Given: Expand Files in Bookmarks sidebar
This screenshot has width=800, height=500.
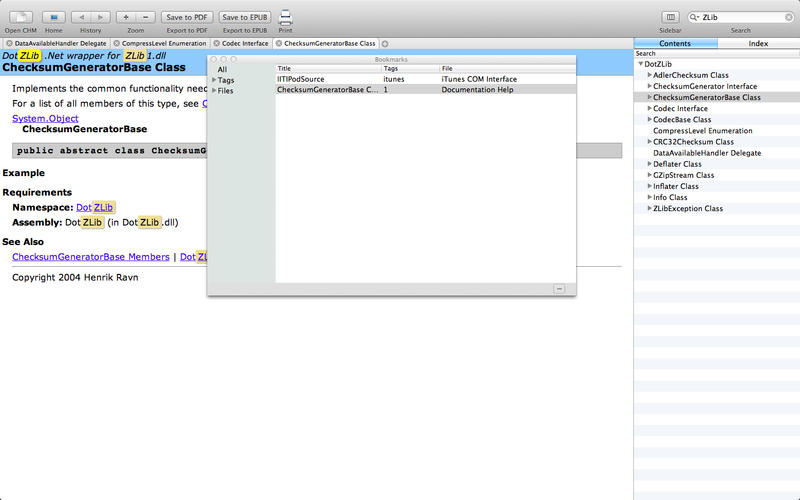Looking at the screenshot, I should 214,91.
